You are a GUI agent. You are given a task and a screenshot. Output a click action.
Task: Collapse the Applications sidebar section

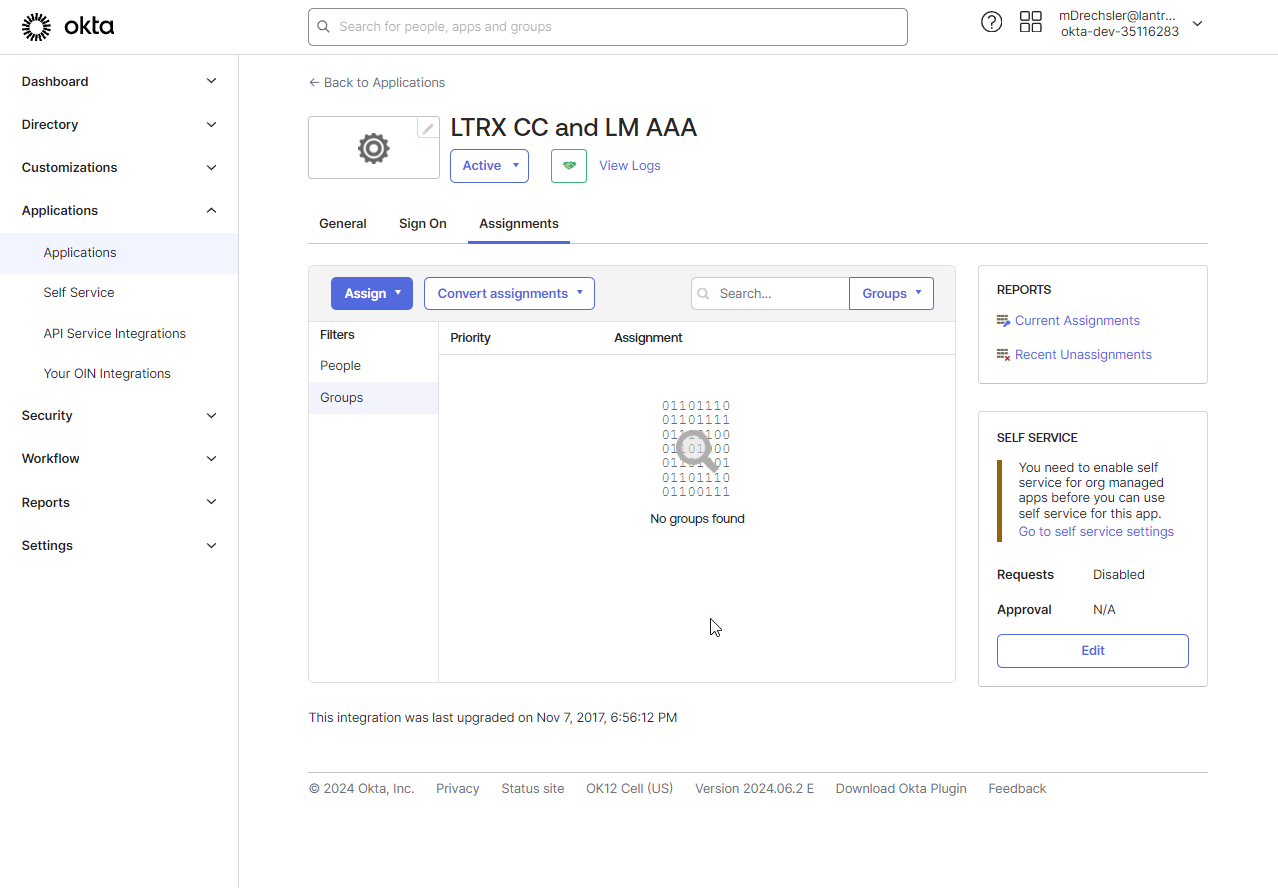[119, 211]
